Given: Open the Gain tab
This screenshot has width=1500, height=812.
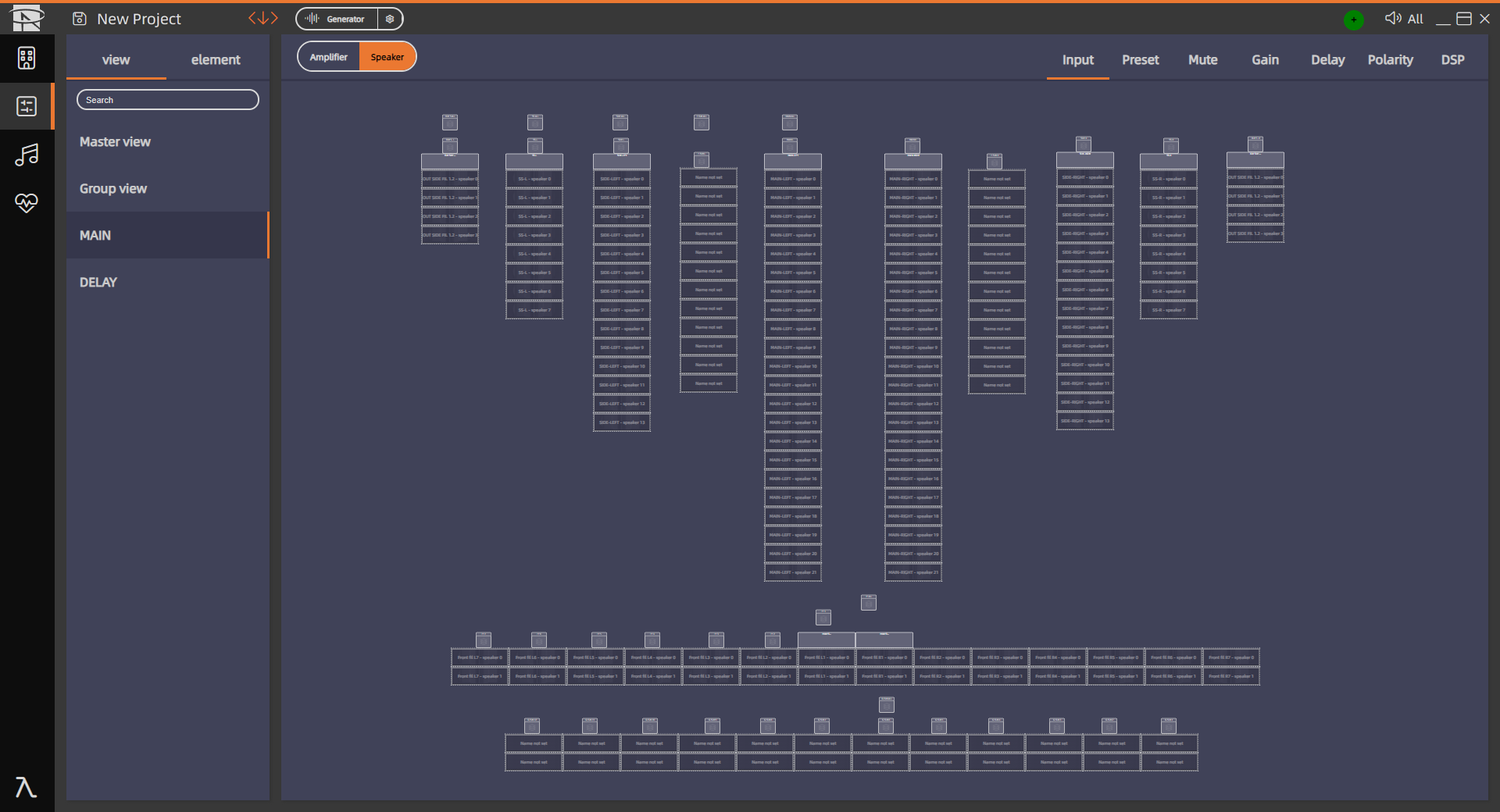Looking at the screenshot, I should click(x=1265, y=60).
